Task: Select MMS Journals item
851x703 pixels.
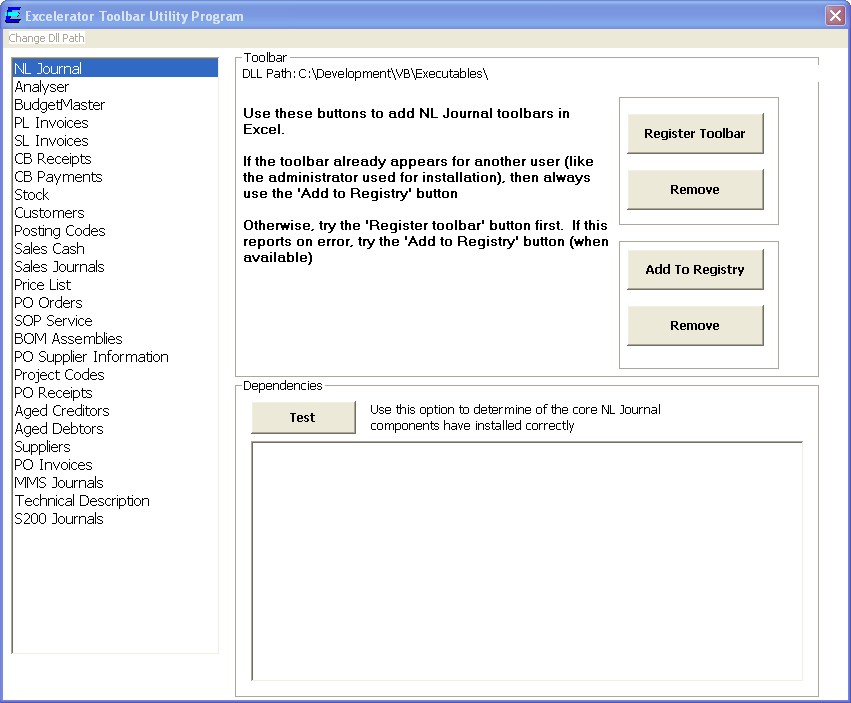Action: 115,483
